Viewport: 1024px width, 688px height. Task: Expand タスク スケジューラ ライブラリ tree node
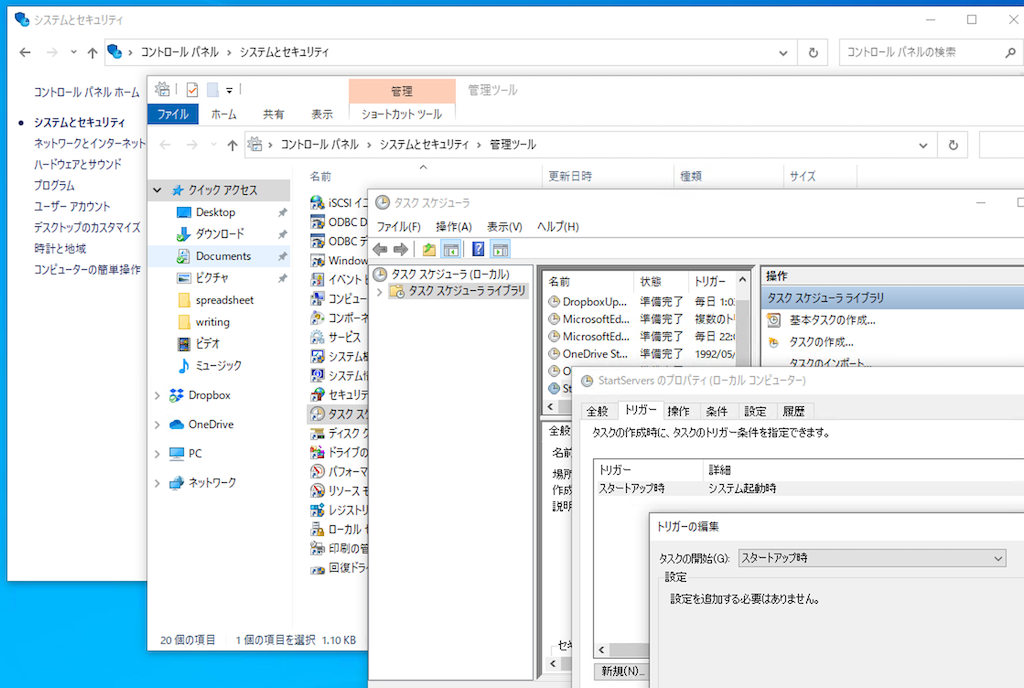tap(380, 291)
